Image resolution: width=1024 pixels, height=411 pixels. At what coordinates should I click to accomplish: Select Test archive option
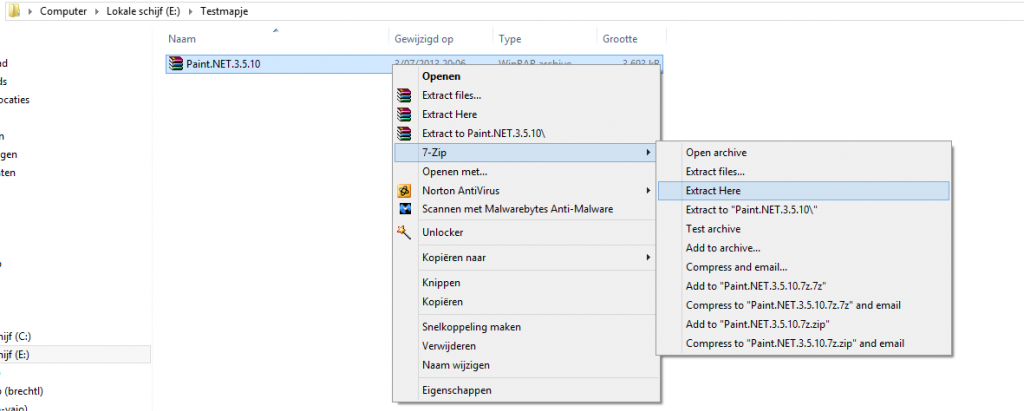803,229
